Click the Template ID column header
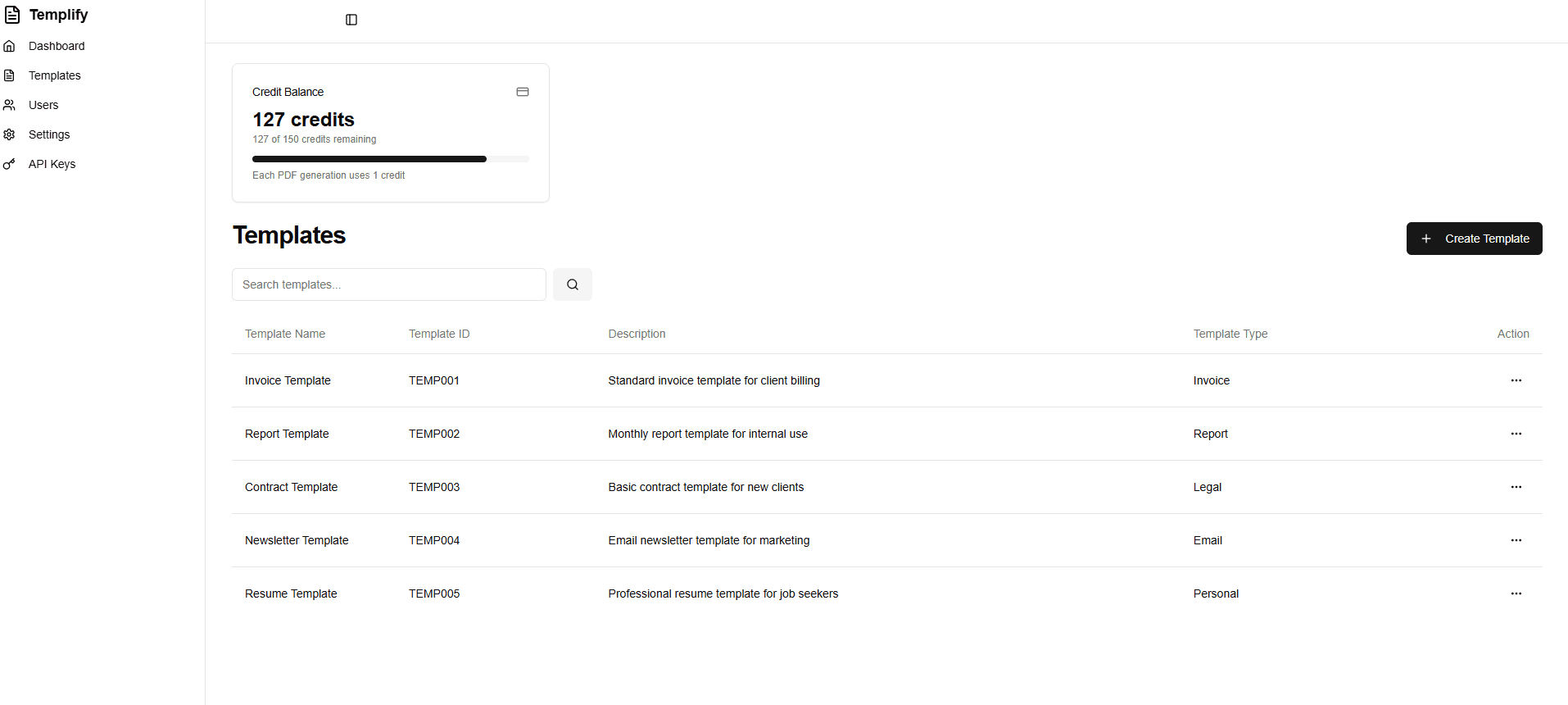The width and height of the screenshot is (1568, 705). click(x=439, y=334)
